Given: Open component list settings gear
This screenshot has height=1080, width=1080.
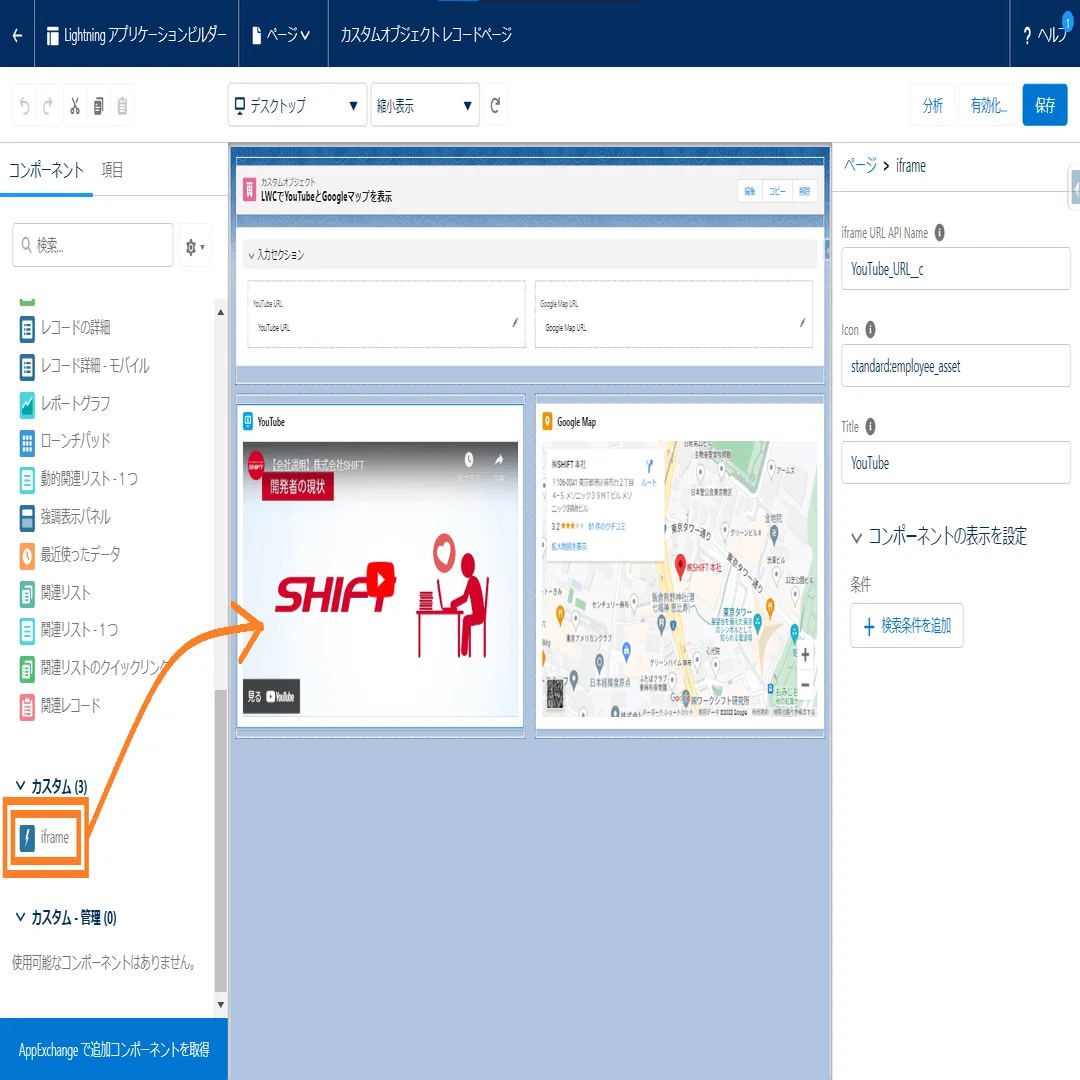Looking at the screenshot, I should click(195, 246).
